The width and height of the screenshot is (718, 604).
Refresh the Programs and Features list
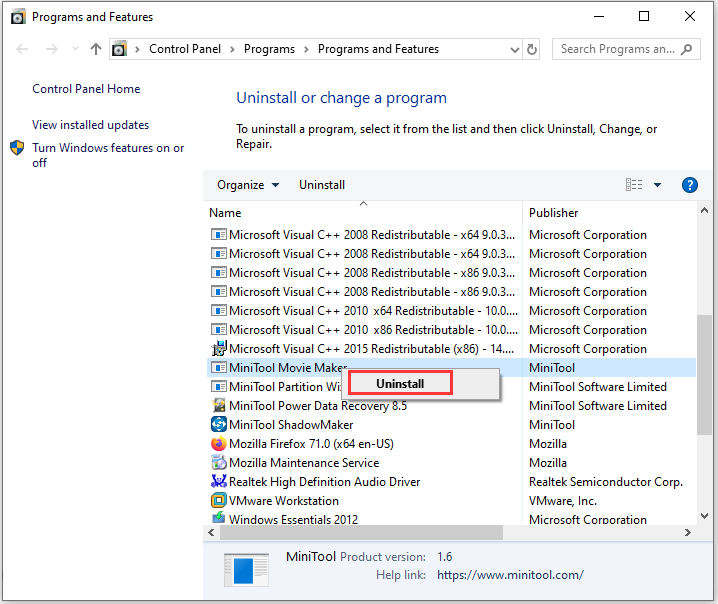[532, 49]
